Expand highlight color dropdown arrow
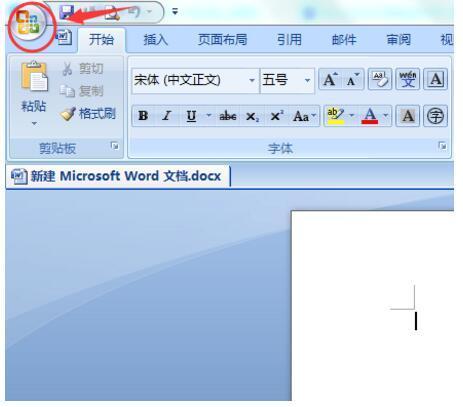463x407 pixels. [352, 116]
